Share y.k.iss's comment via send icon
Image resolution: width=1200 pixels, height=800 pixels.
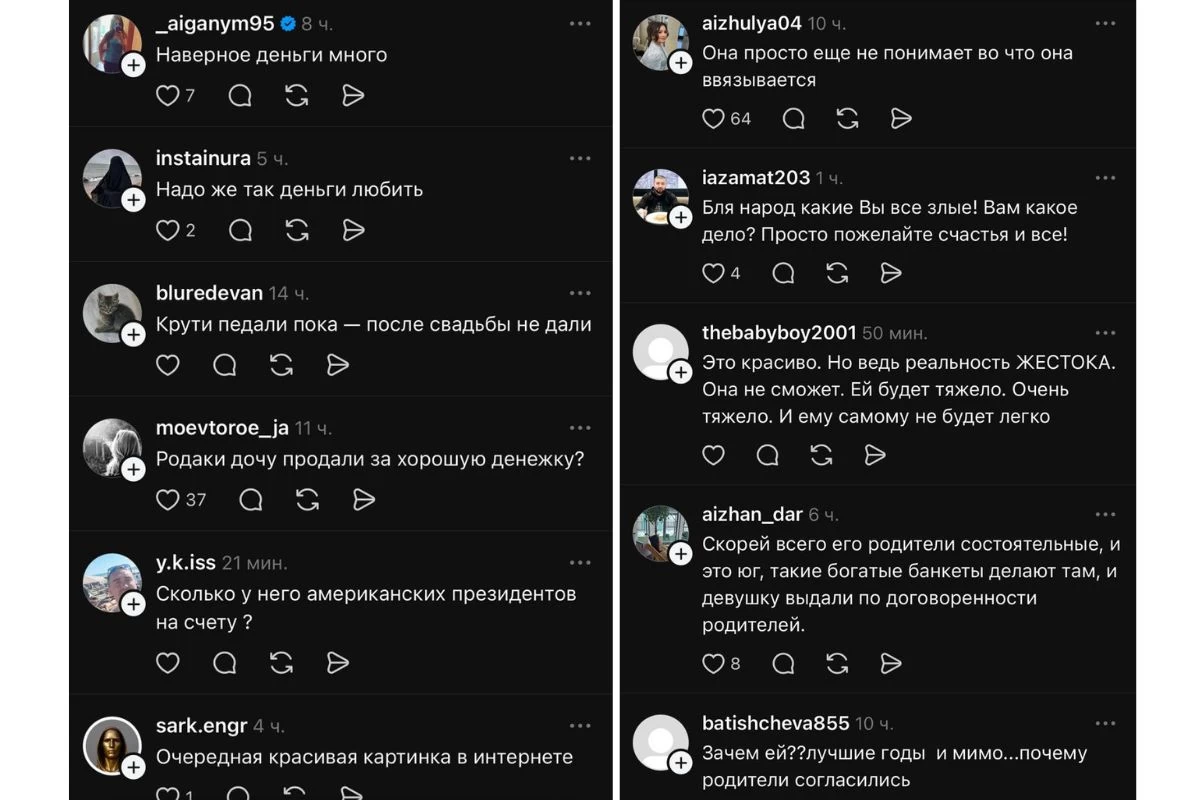pos(337,662)
